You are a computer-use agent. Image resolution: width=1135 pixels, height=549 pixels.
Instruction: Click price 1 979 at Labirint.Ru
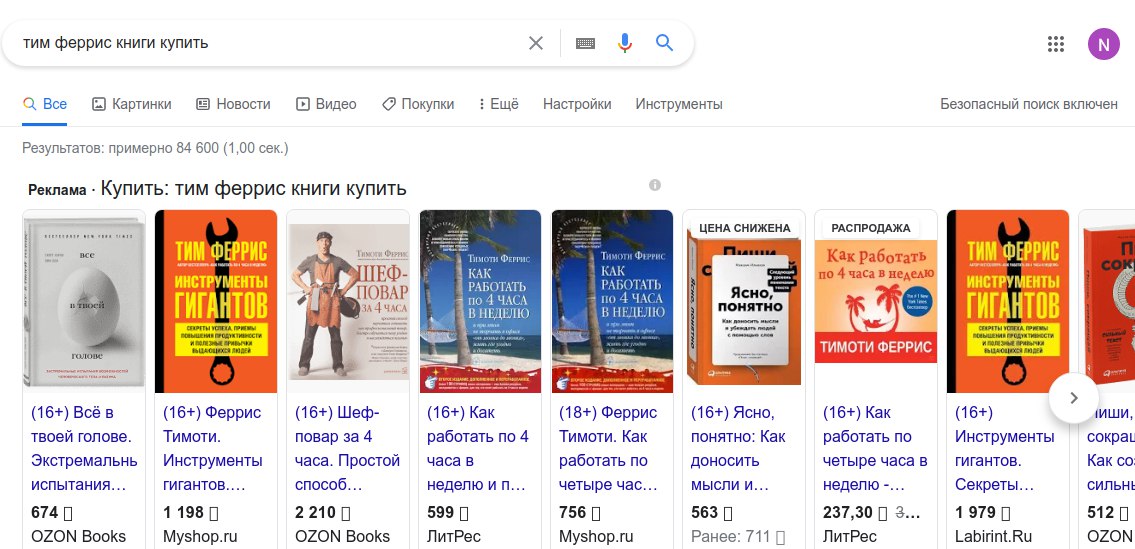[982, 513]
